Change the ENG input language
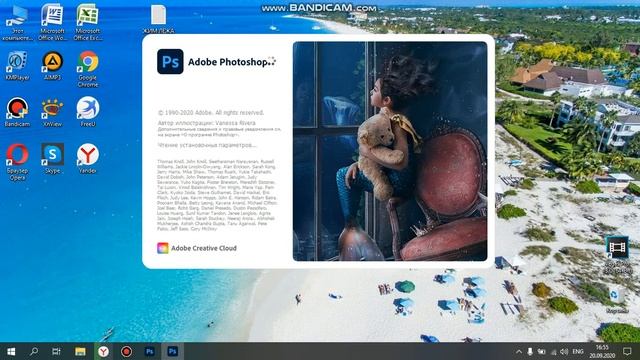Screen dimensions: 640x360 (x=578, y=351)
